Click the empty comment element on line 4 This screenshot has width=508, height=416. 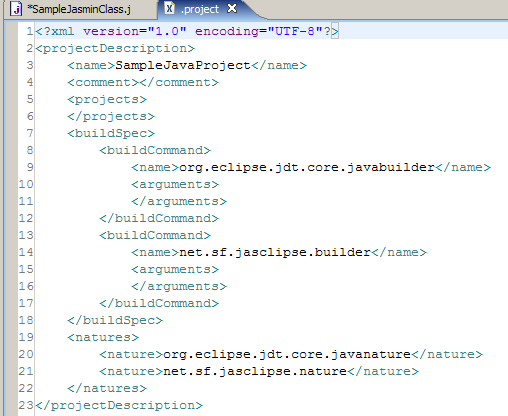(143, 82)
